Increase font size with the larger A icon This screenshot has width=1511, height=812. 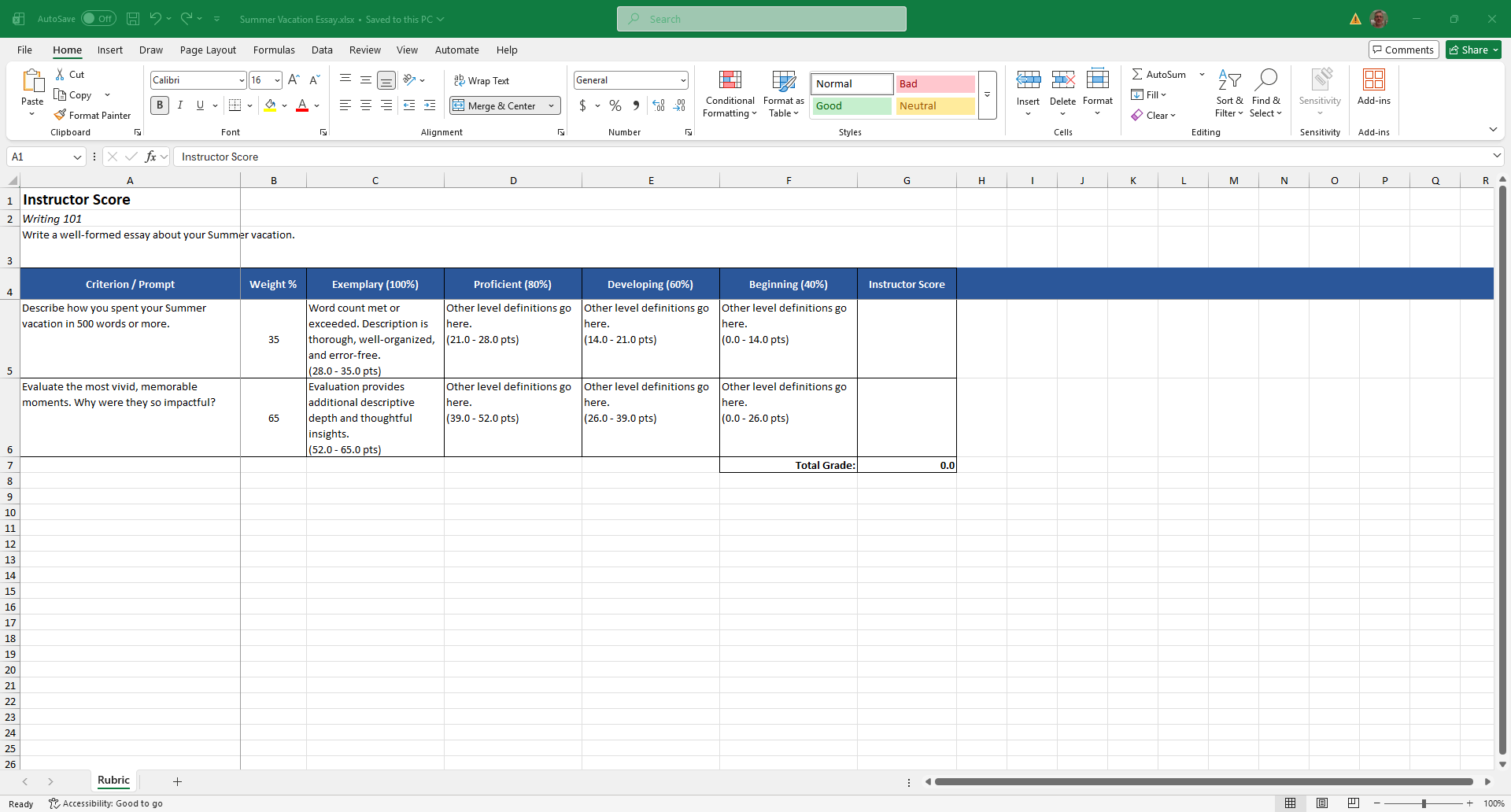294,79
